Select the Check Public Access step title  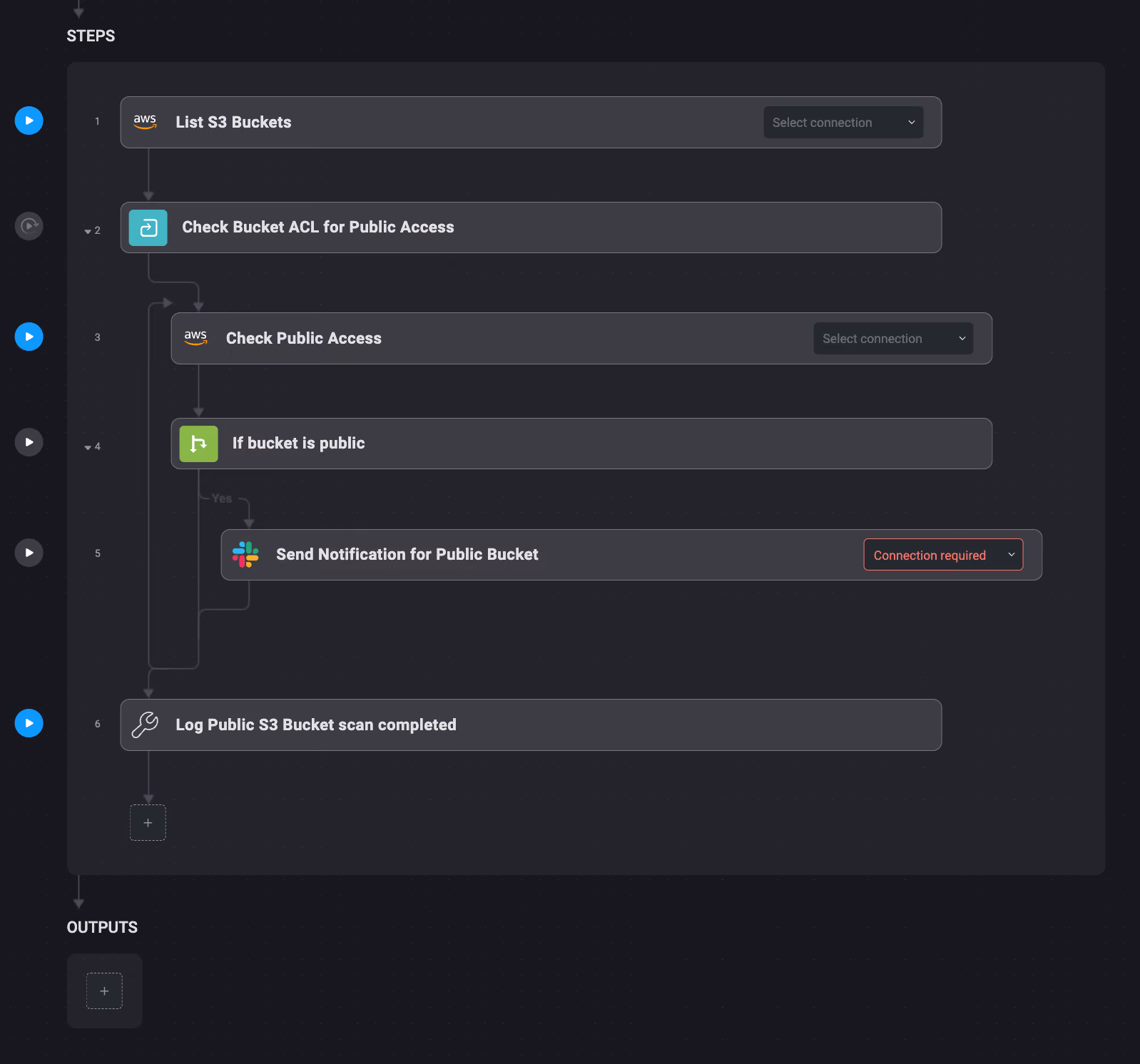303,338
